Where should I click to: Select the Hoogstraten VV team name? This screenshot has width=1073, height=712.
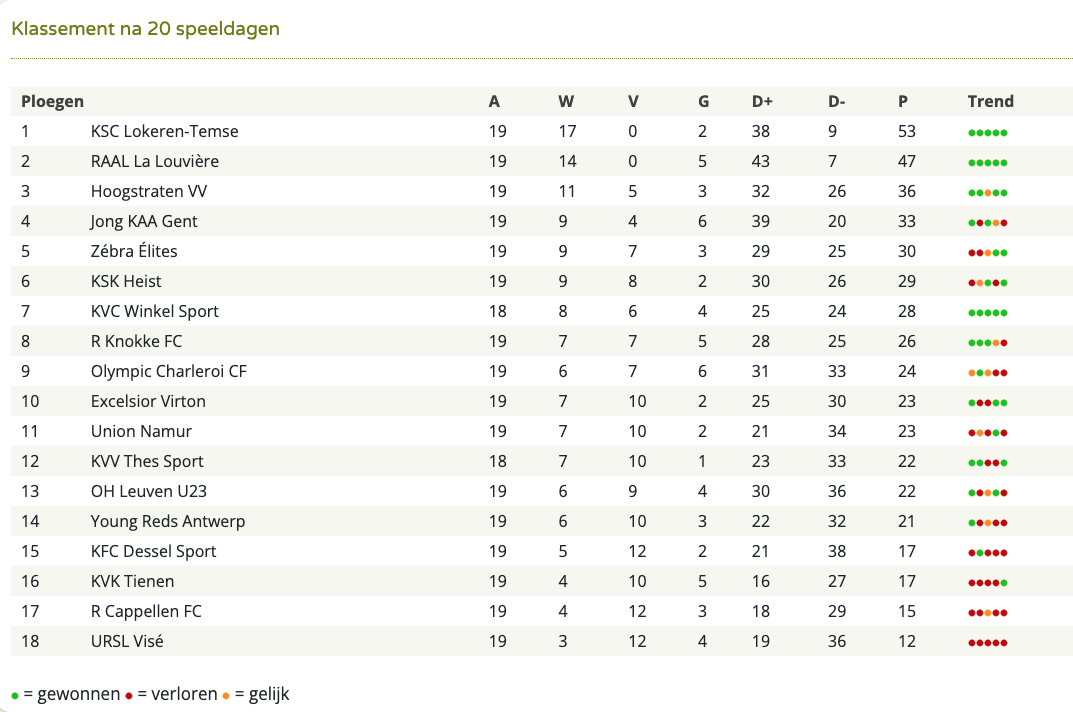[x=148, y=191]
